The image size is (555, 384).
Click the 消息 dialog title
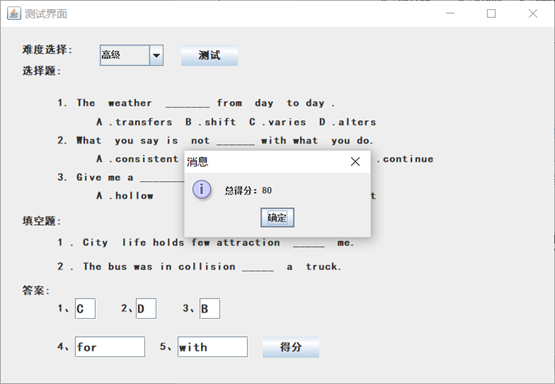[198, 162]
